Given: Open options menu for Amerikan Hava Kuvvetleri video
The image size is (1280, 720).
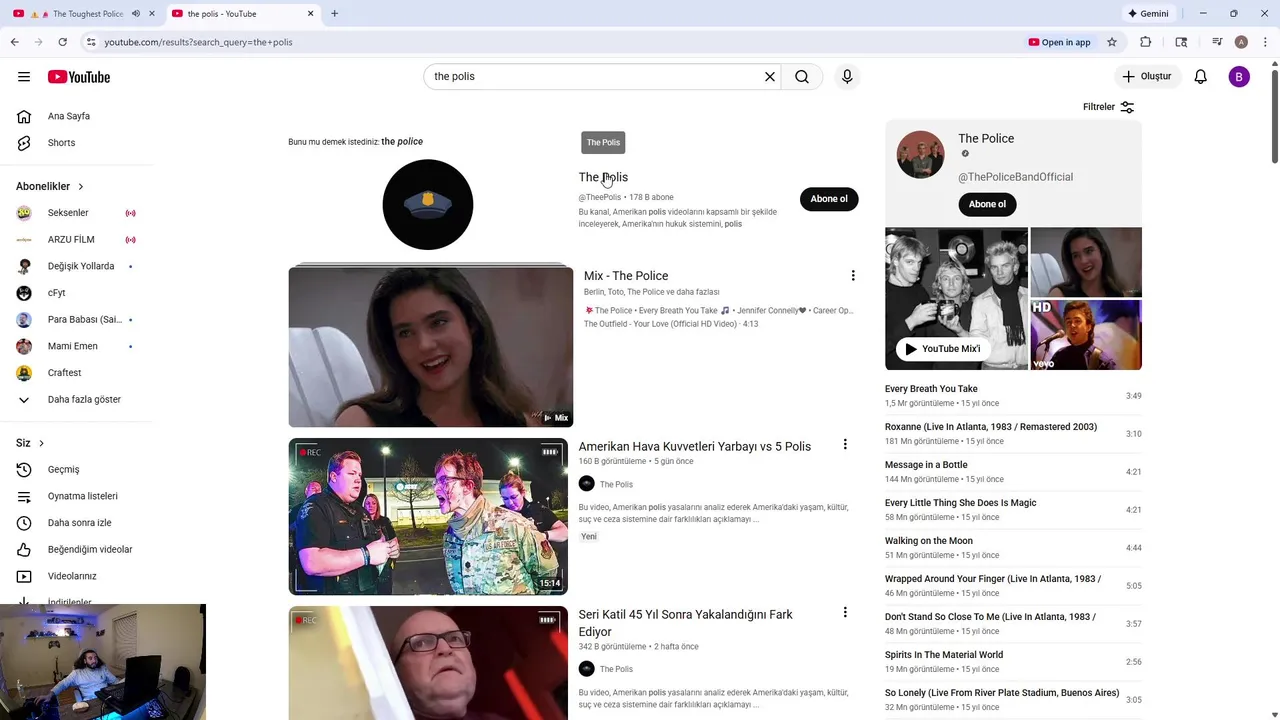Looking at the screenshot, I should (845, 444).
